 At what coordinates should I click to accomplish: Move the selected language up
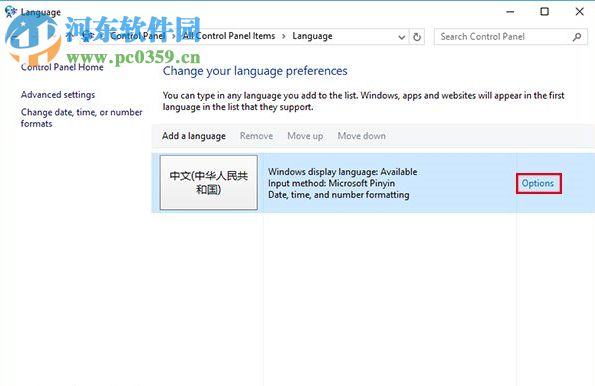coord(305,136)
